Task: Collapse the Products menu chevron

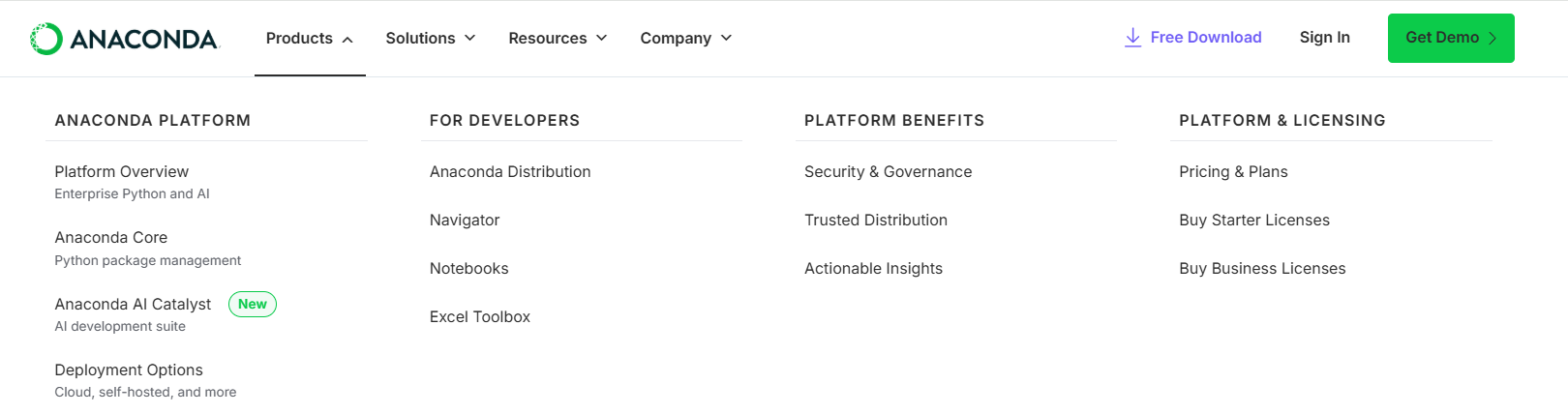Action: (x=347, y=40)
